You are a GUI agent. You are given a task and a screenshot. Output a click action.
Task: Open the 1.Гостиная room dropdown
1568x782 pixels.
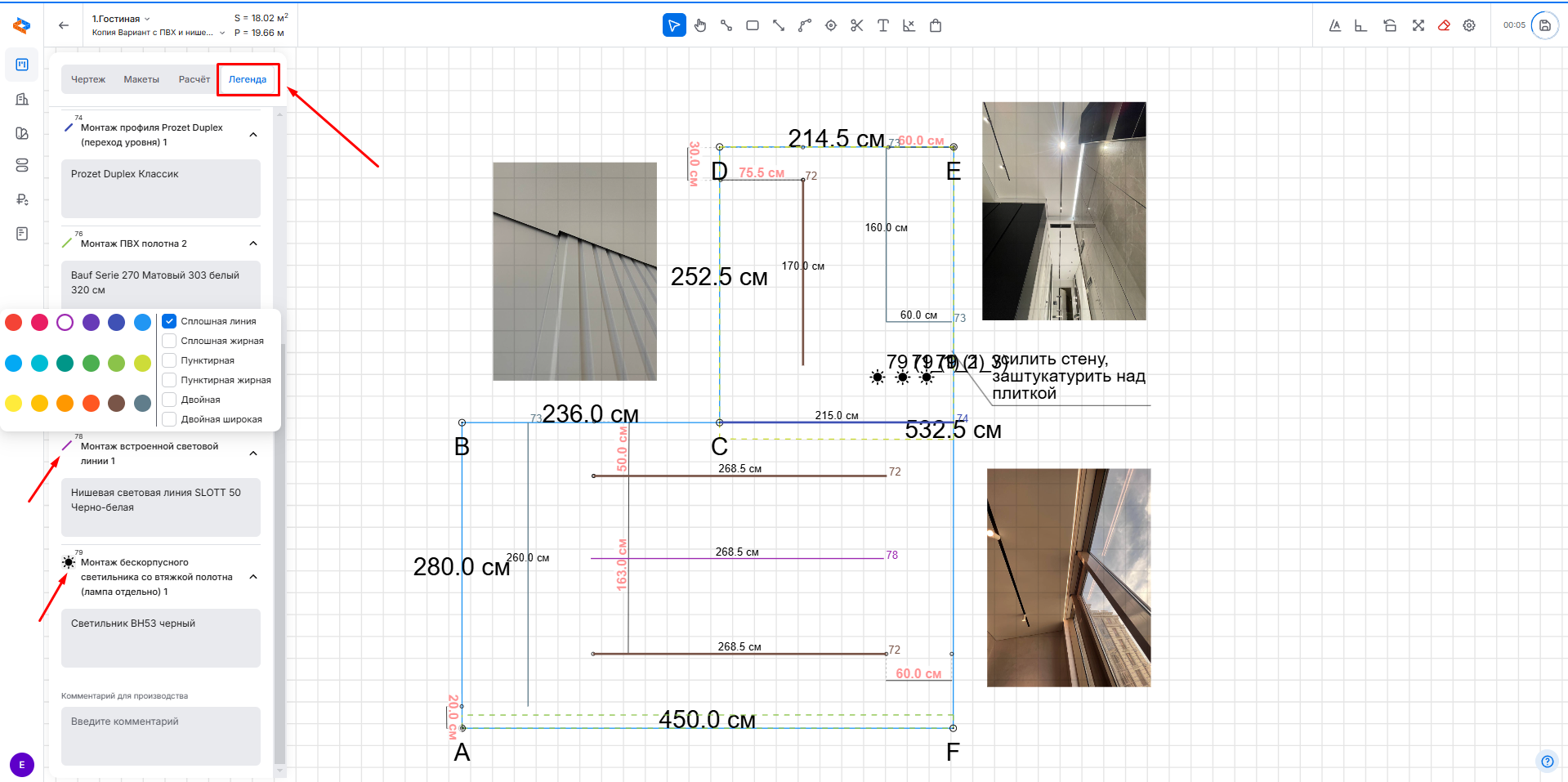(x=121, y=19)
